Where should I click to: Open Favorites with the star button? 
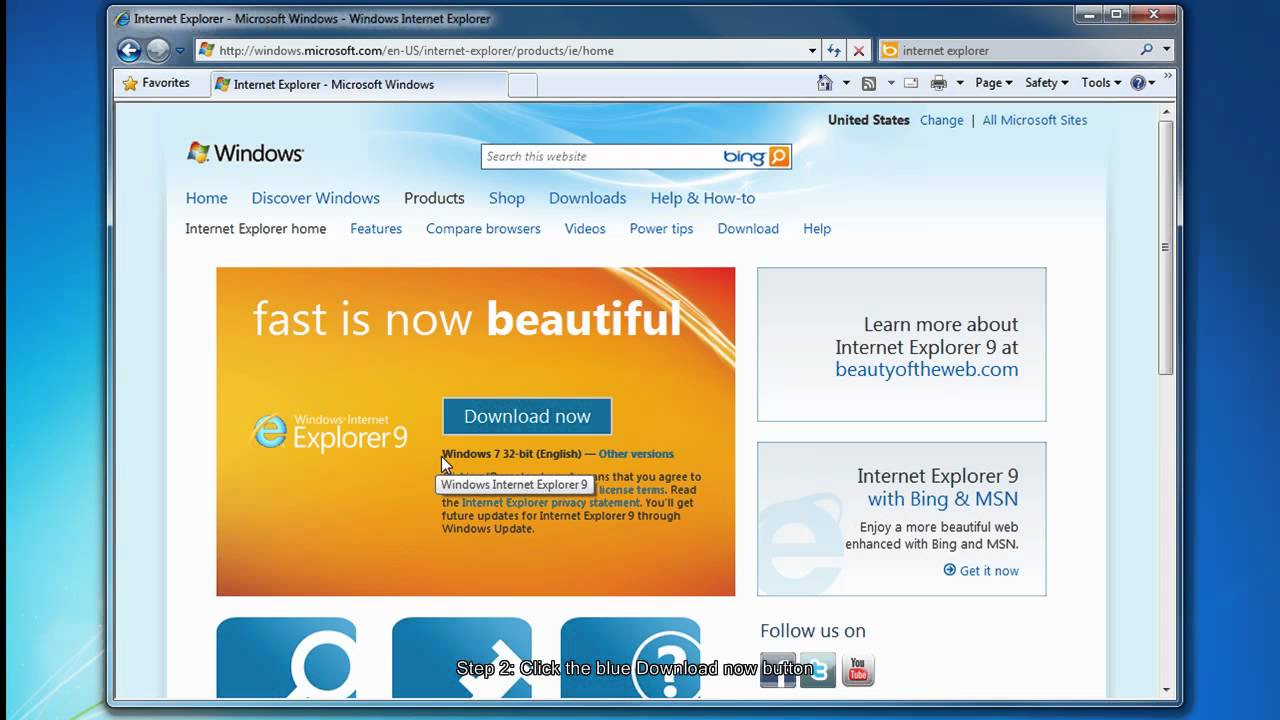(x=156, y=83)
